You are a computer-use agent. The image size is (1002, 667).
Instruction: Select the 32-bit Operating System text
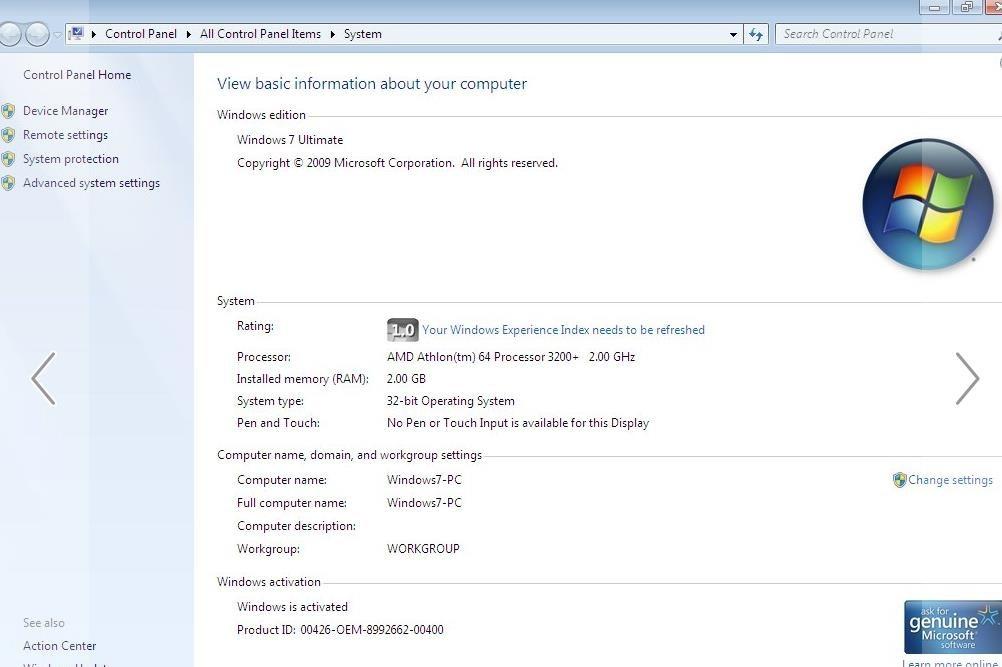[451, 401]
